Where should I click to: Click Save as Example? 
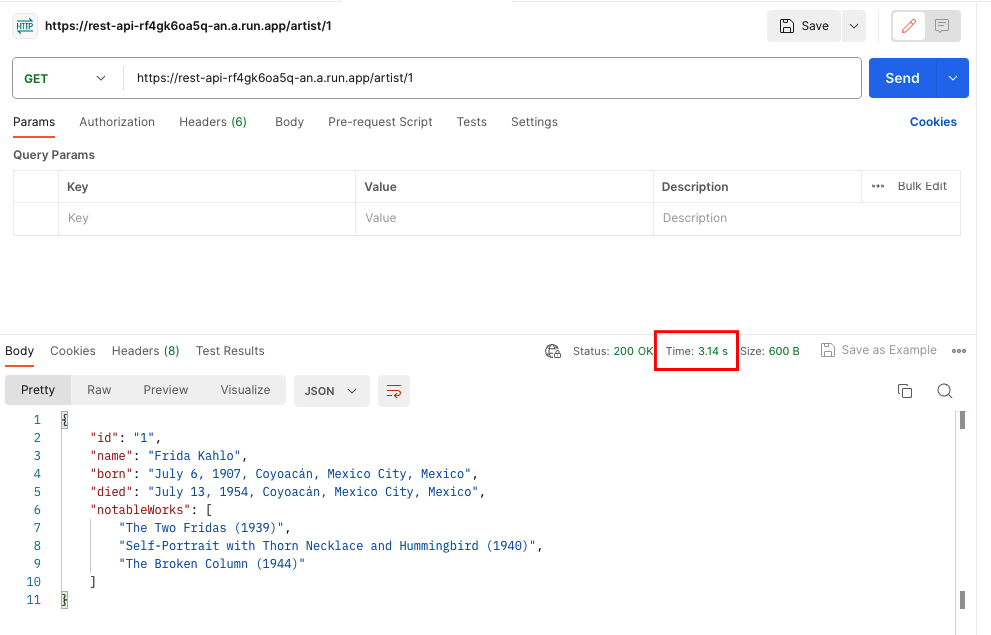[879, 350]
